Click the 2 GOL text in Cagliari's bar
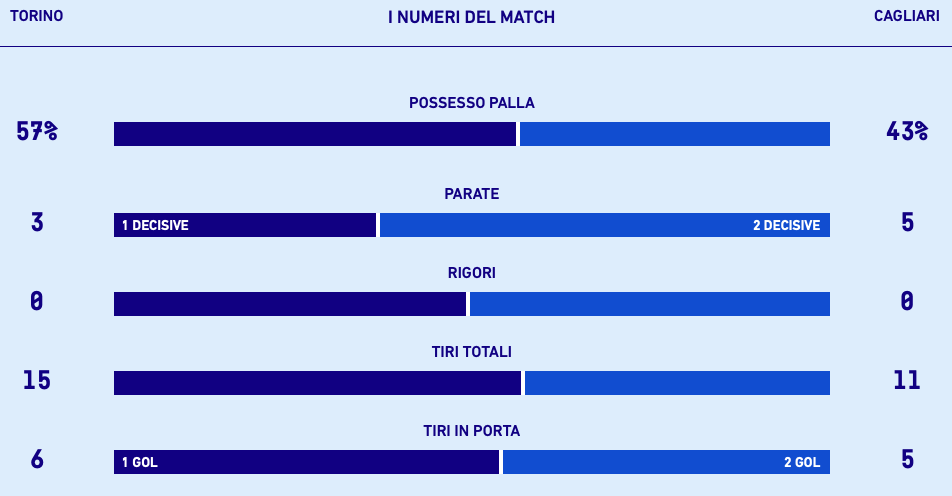This screenshot has height=496, width=952. pos(802,463)
